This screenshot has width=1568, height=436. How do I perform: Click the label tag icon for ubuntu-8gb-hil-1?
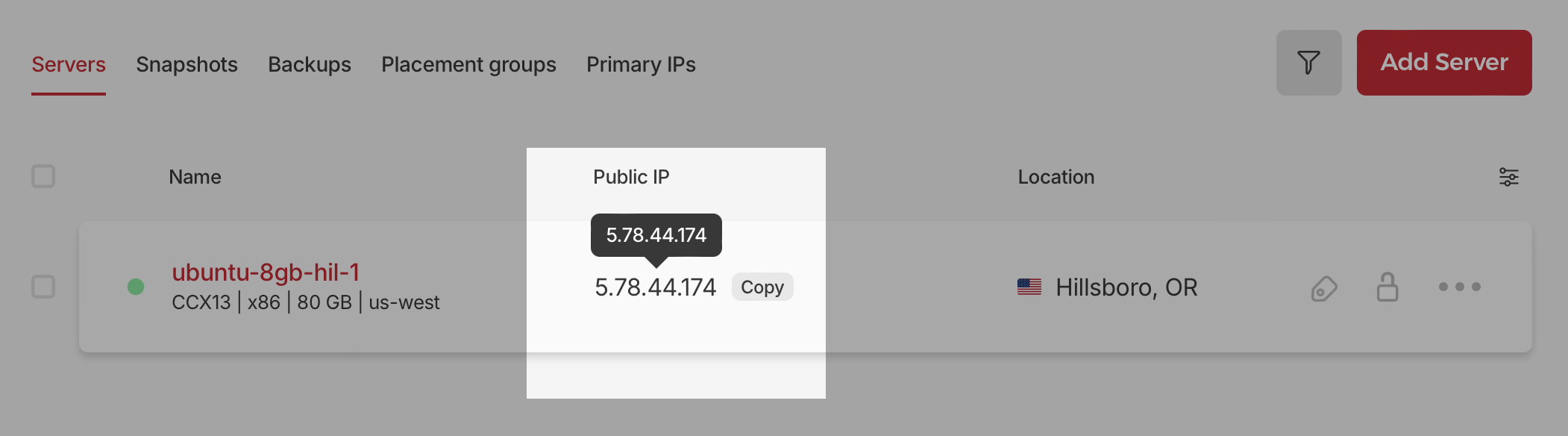pos(1324,287)
